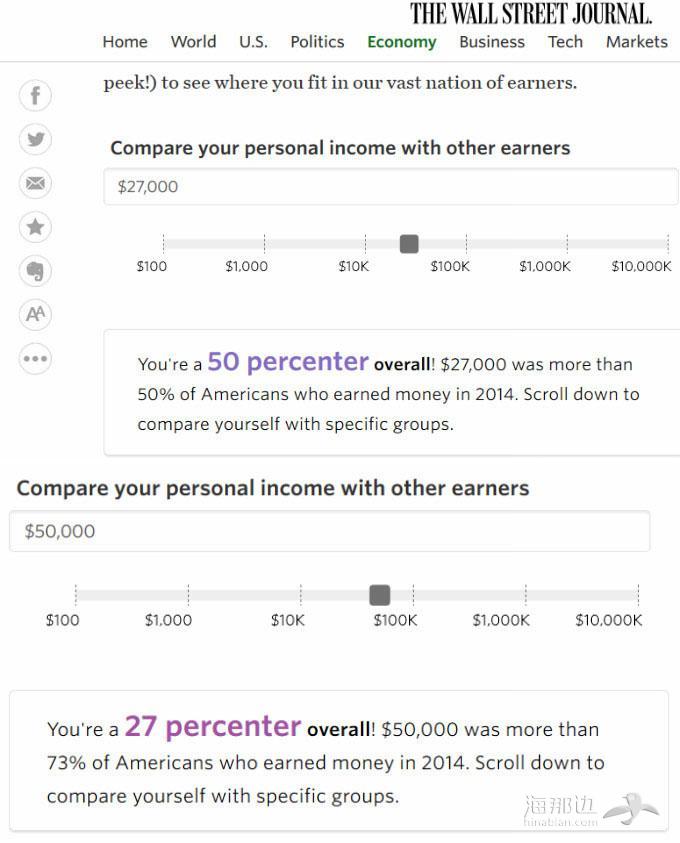The height and width of the screenshot is (843, 680).
Task: Save article with the star icon
Action: 35,227
